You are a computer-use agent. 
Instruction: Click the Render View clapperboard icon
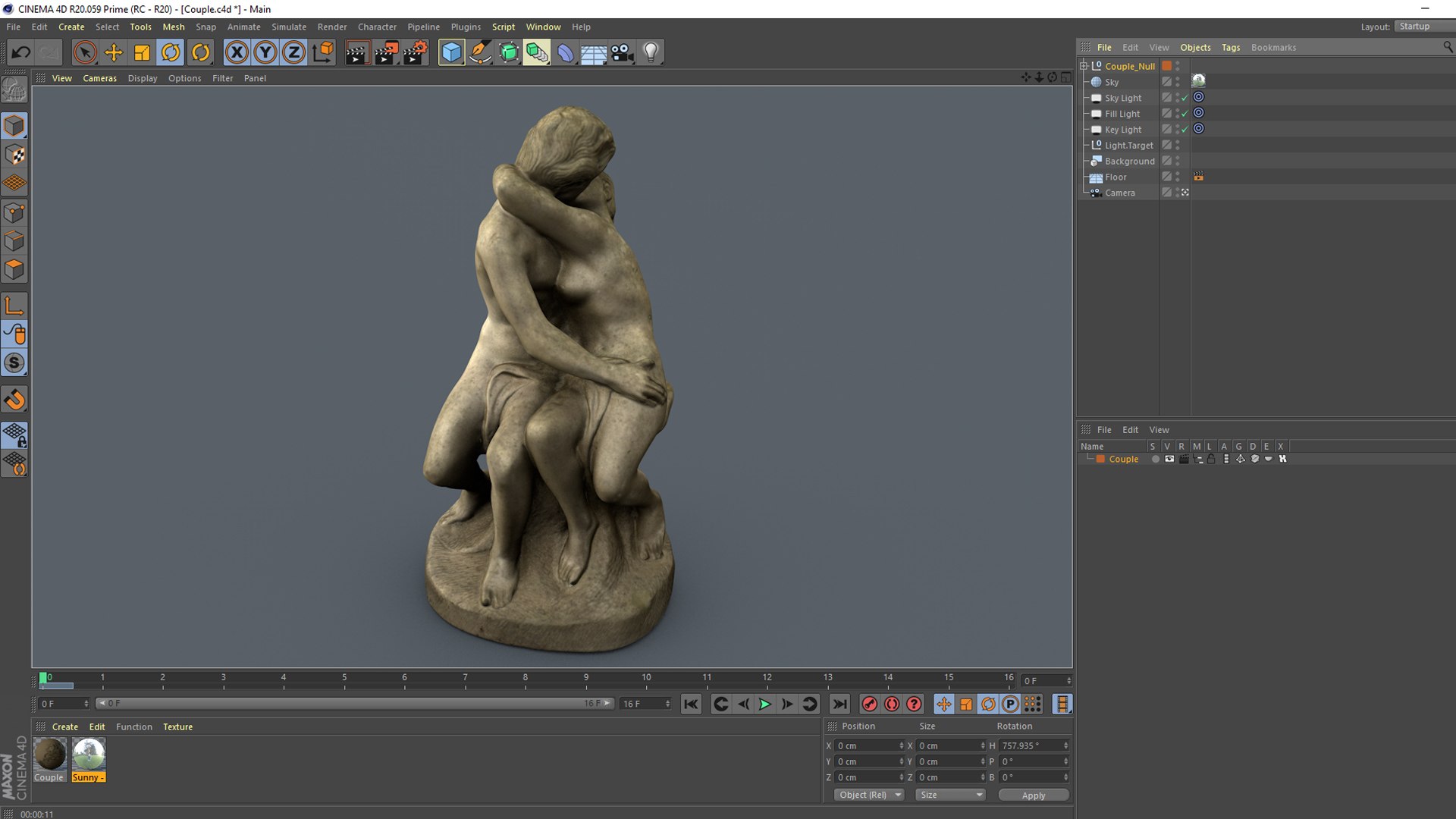click(x=357, y=52)
